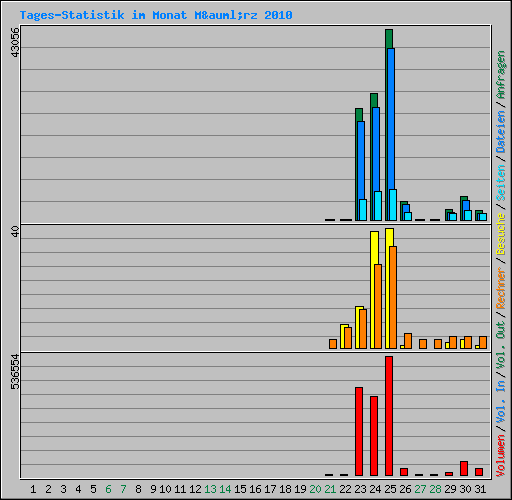Click the x-axis day label 25
512x500 pixels.
click(x=390, y=489)
